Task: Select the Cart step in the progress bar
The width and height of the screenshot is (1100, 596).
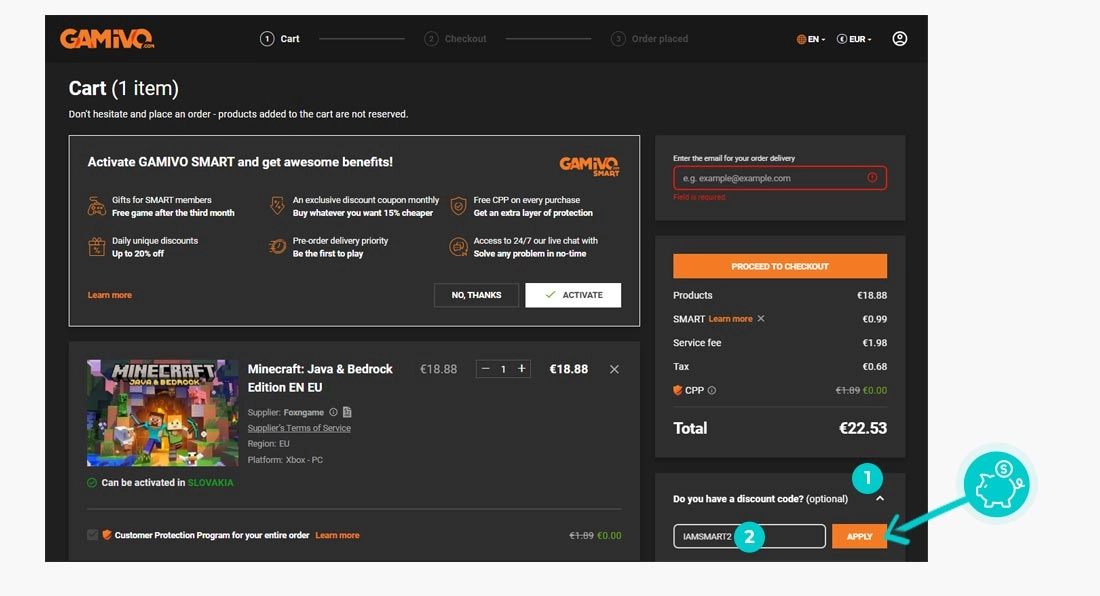Action: (x=280, y=39)
